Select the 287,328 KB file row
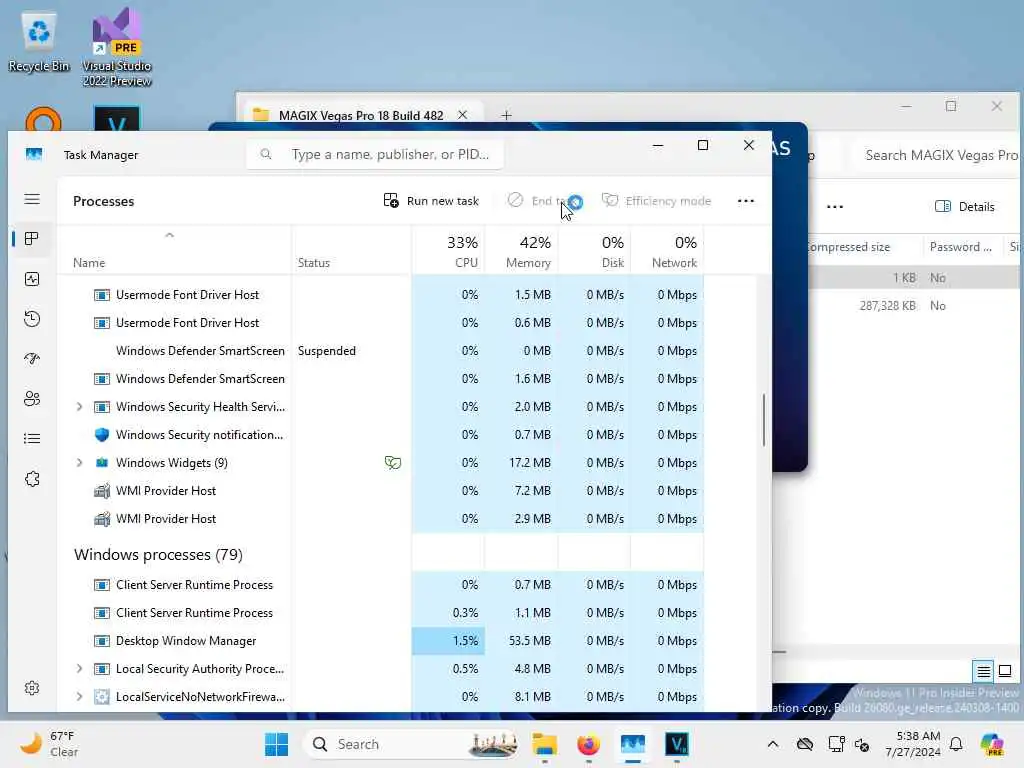Image resolution: width=1024 pixels, height=768 pixels. click(914, 306)
